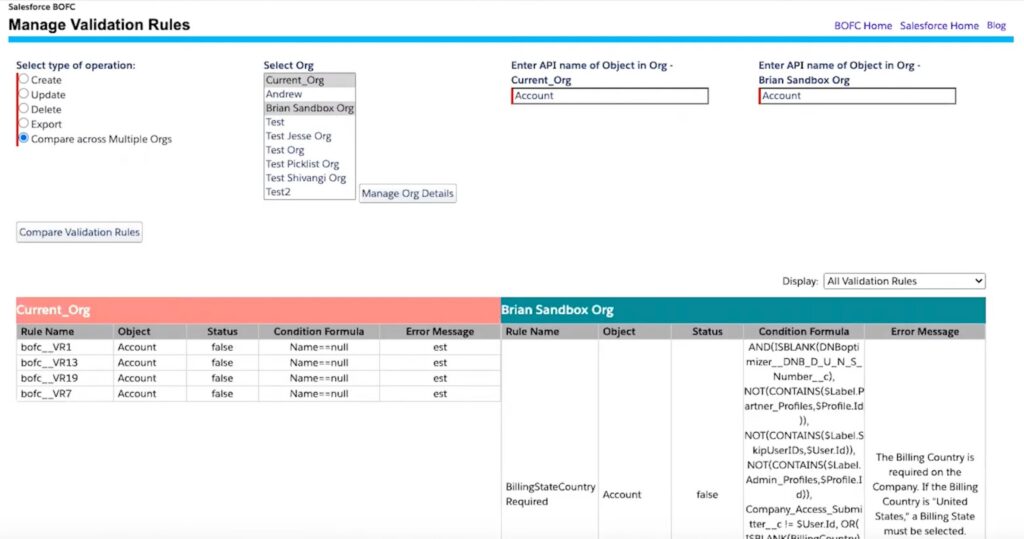
Task: Pick Test in the Select Org list
Action: (310, 122)
